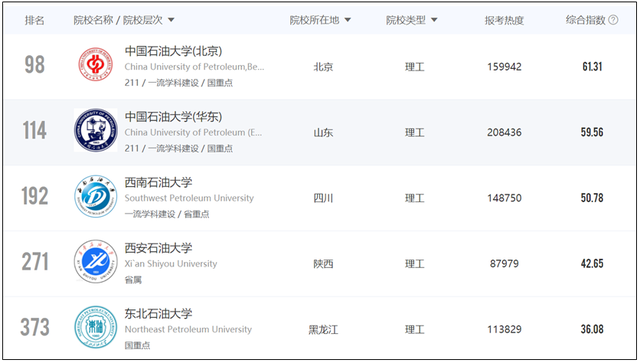Select rank number 192
Screen dimensions: 640x363
point(35,196)
